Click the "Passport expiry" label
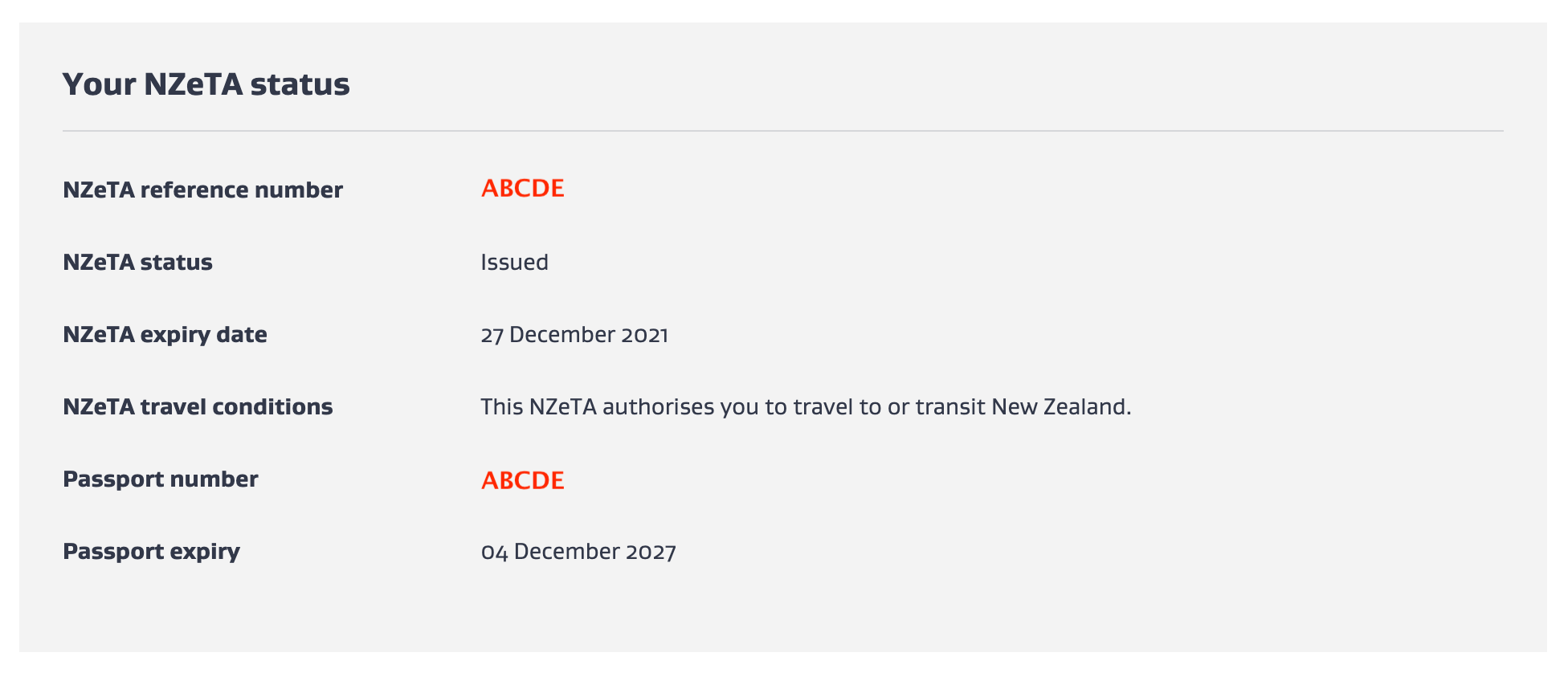Image resolution: width=1568 pixels, height=673 pixels. tap(151, 552)
